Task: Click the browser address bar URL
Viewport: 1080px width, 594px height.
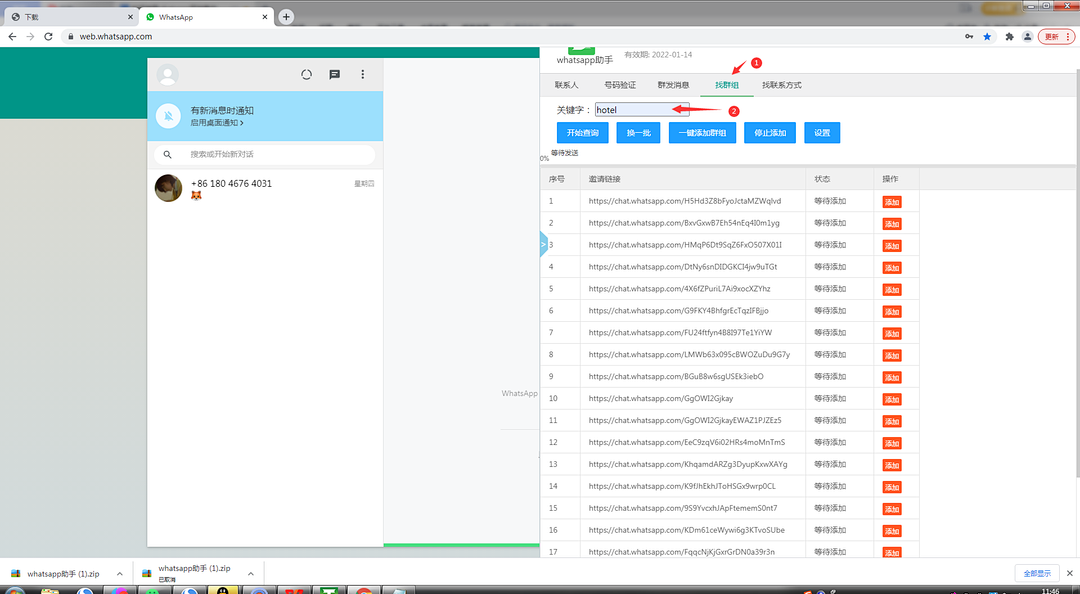Action: [116, 37]
